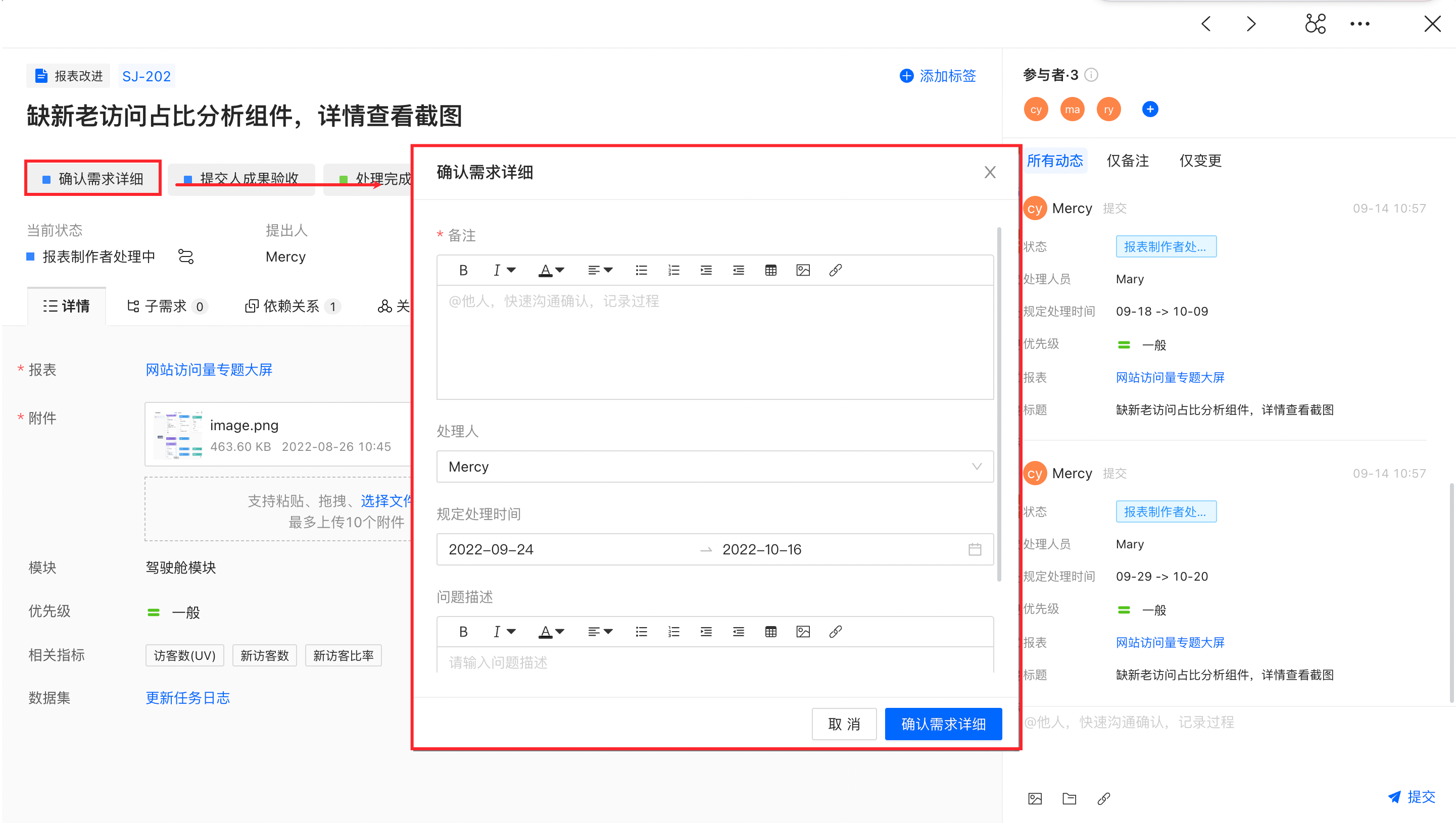
Task: Insert a table in the 备注 editor
Action: (x=770, y=270)
